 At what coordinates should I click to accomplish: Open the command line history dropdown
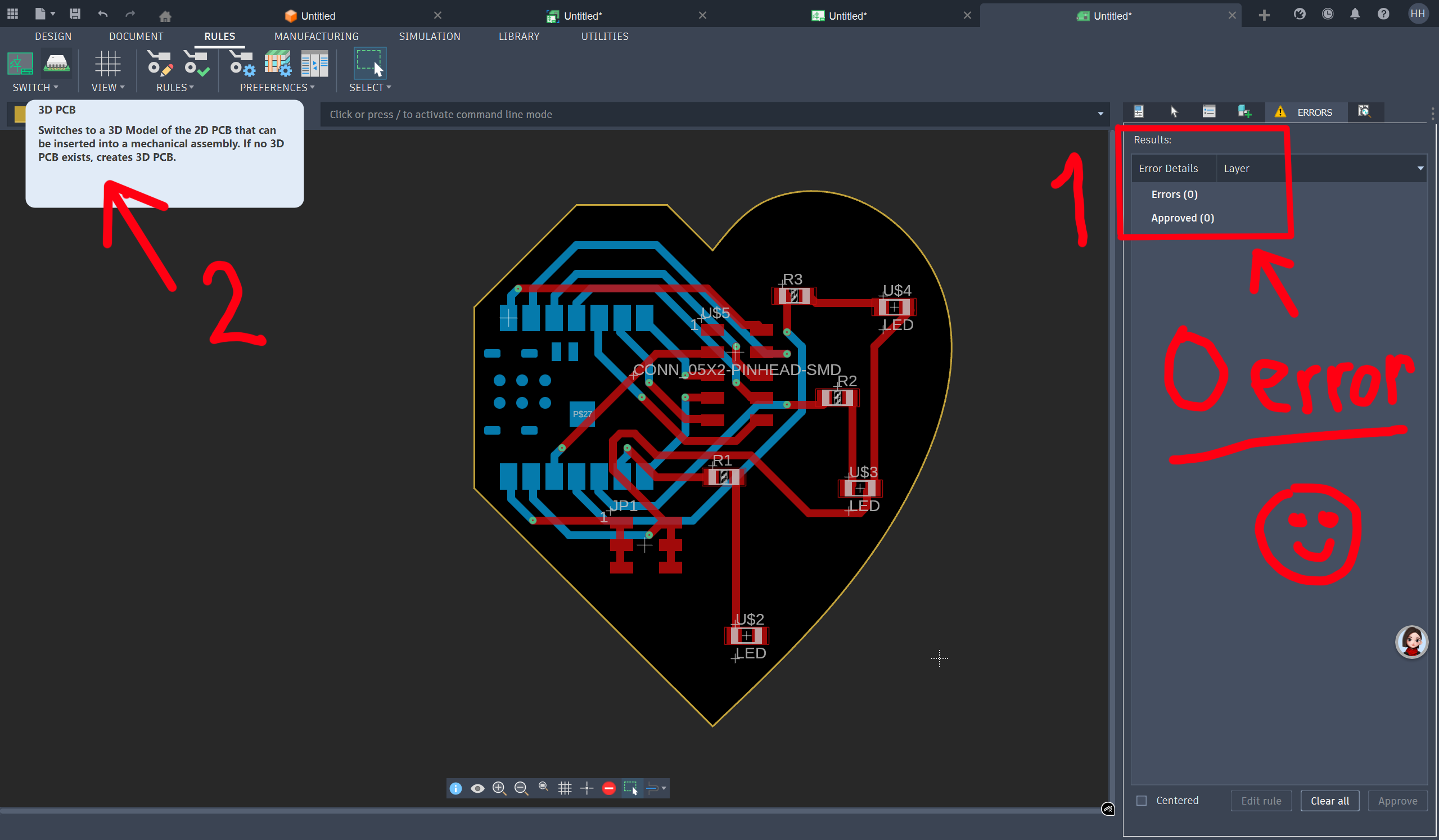pyautogui.click(x=1100, y=114)
